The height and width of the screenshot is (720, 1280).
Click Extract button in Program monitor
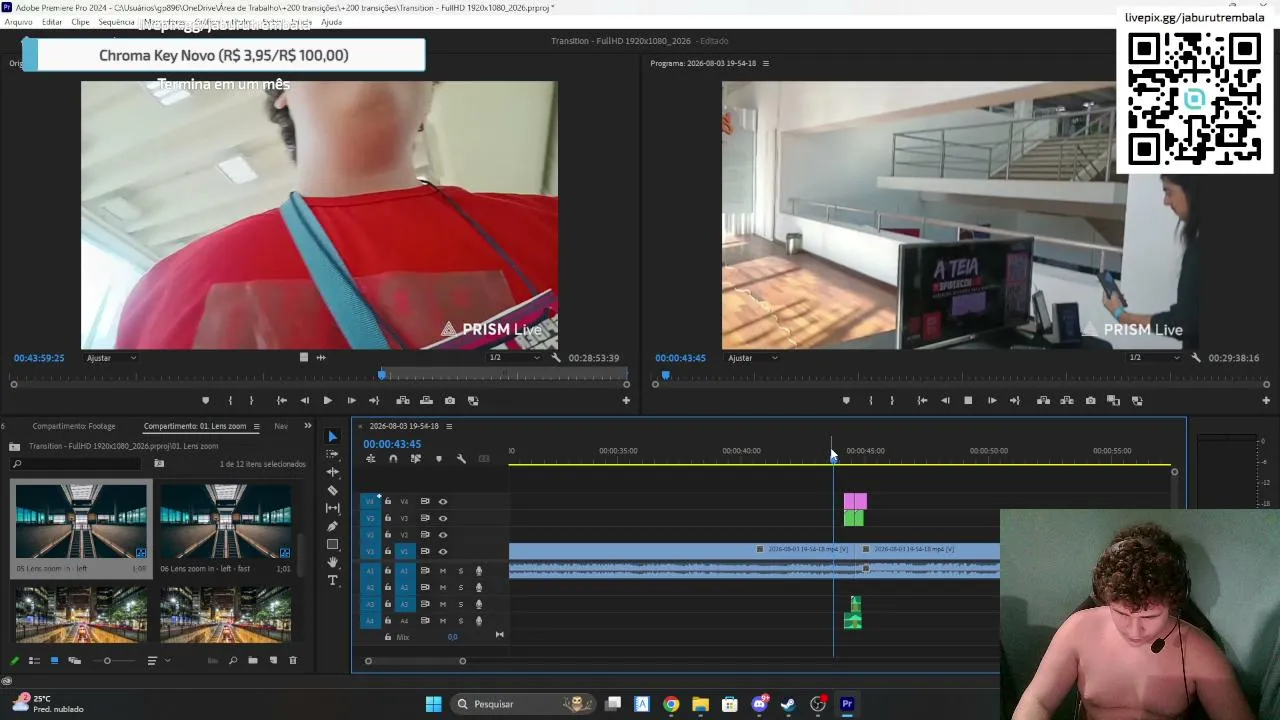click(1067, 401)
